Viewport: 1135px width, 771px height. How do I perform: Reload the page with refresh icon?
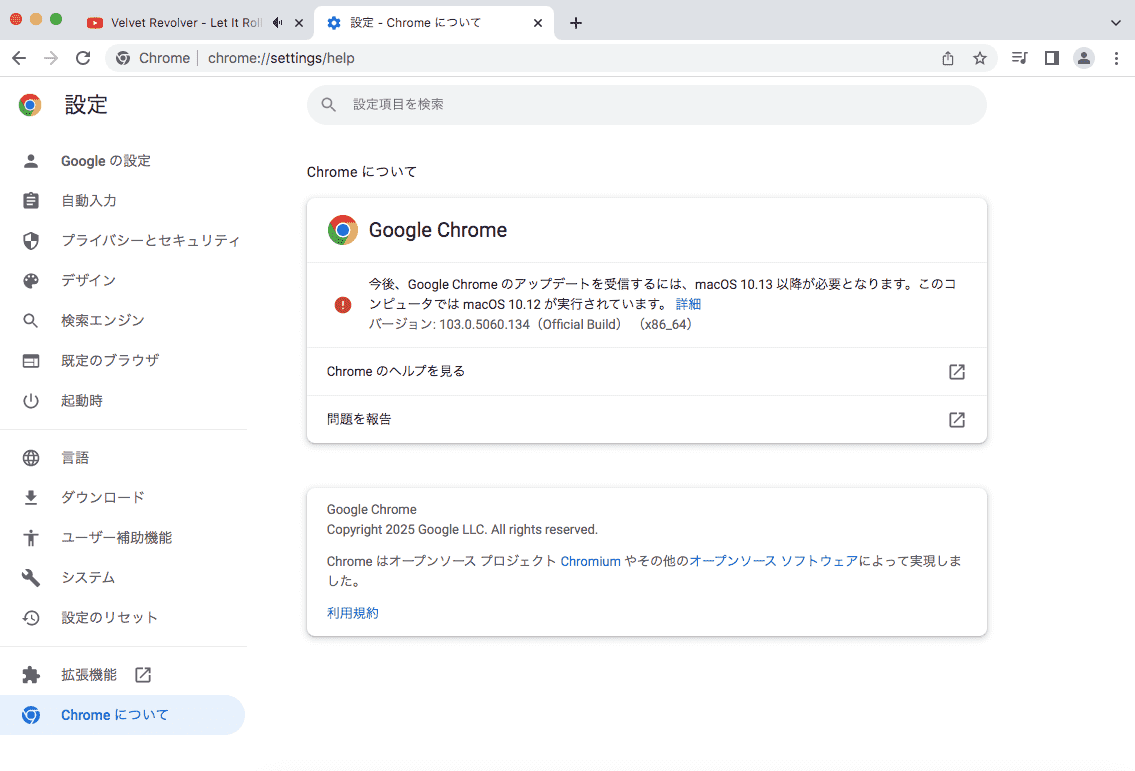(x=83, y=58)
